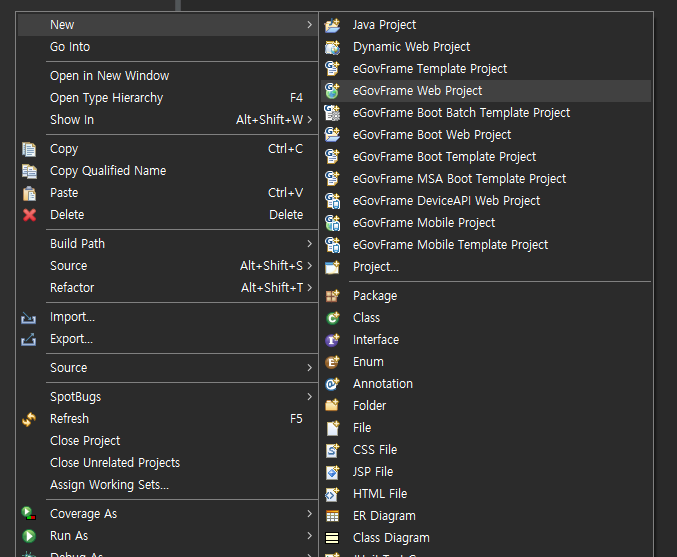677x557 pixels.
Task: Click the eGovFrame Web Project icon
Action: pyautogui.click(x=332, y=91)
